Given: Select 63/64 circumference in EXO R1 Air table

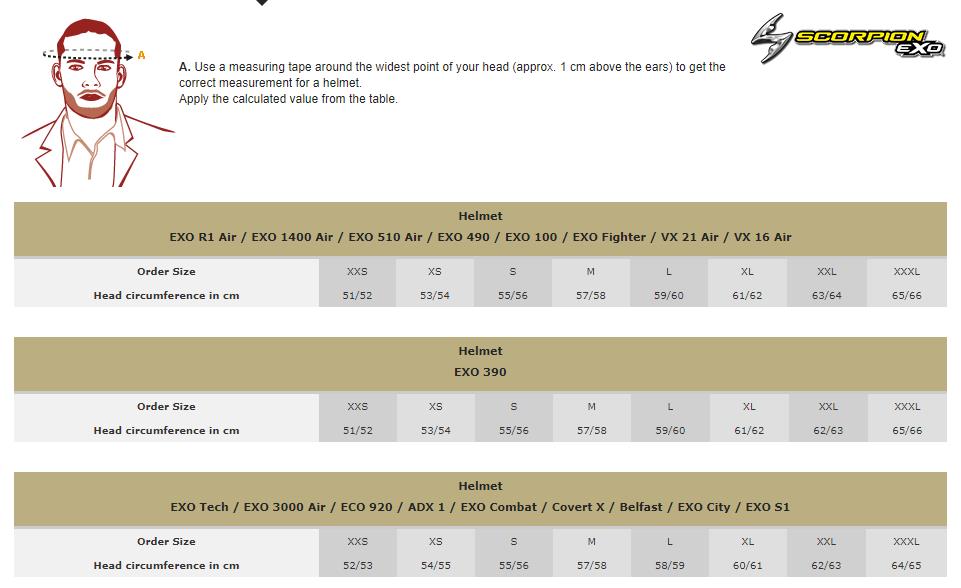Looking at the screenshot, I should coord(827,296).
